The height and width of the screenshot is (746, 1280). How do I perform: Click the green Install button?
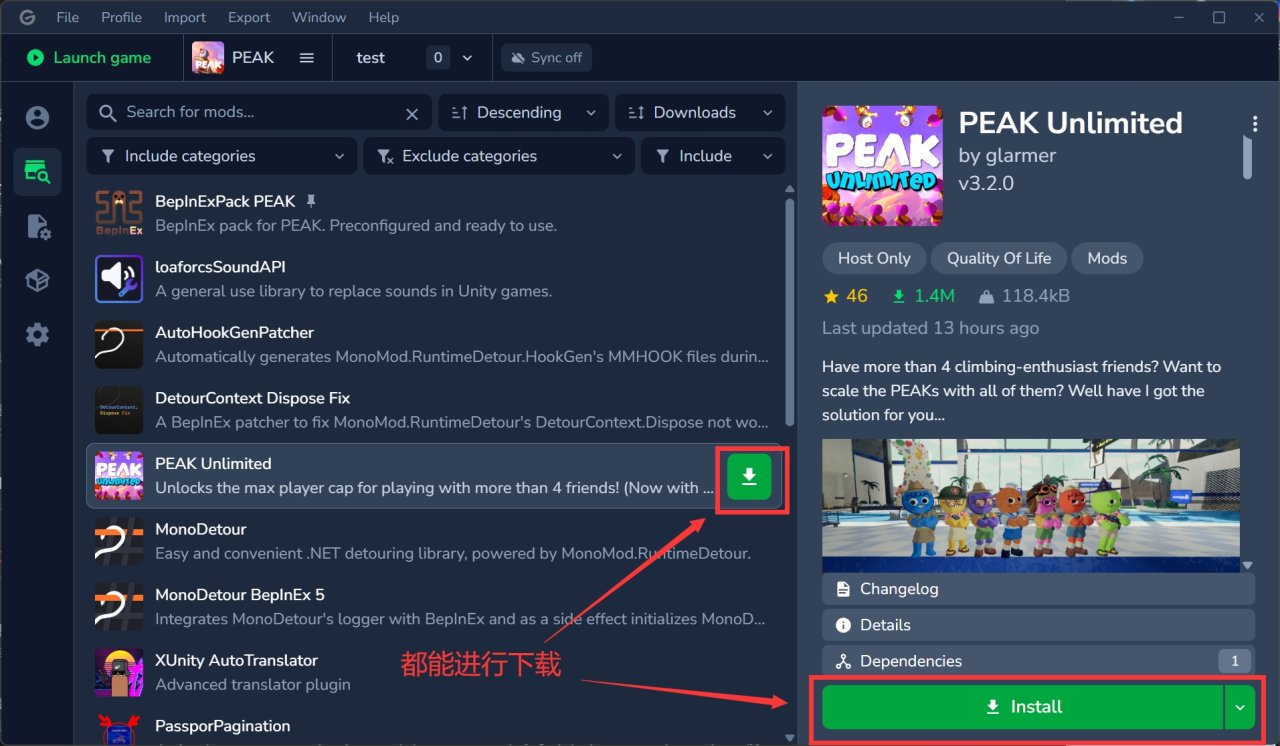tap(1022, 707)
